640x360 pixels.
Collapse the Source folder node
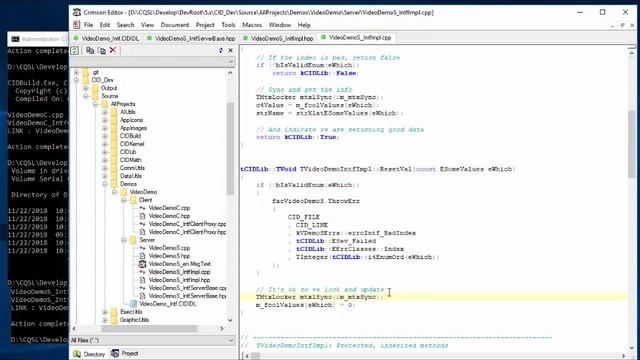coord(86,96)
